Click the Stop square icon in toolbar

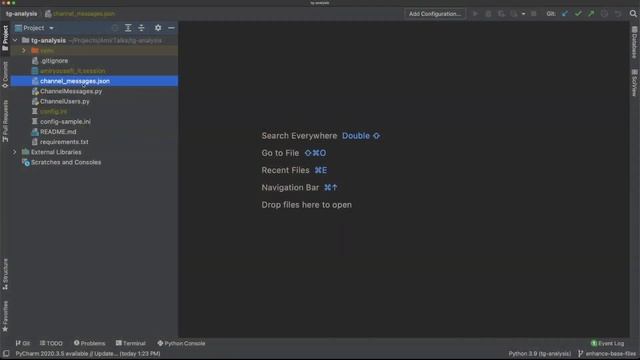[x=533, y=13]
